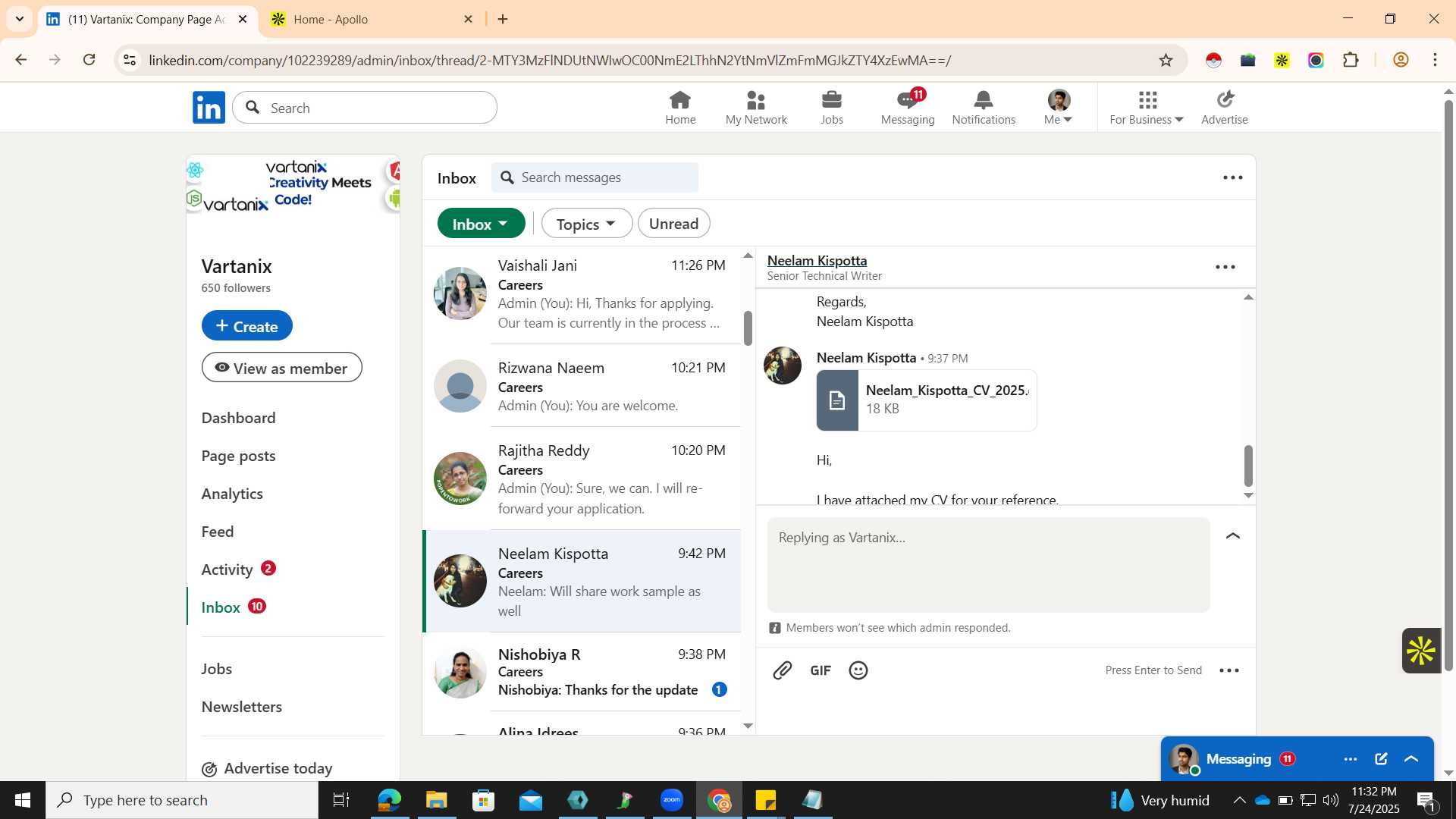This screenshot has height=819, width=1456.
Task: Open Chrome profile icon
Action: click(x=1401, y=60)
